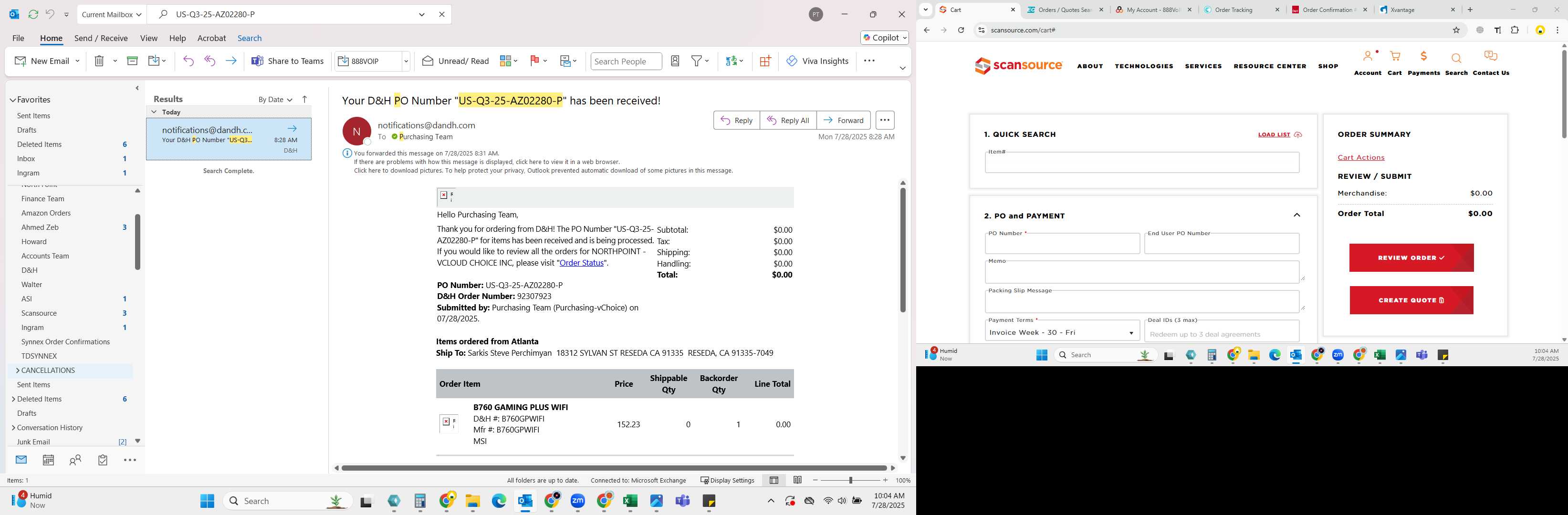Open the Copilot dropdown

point(884,38)
